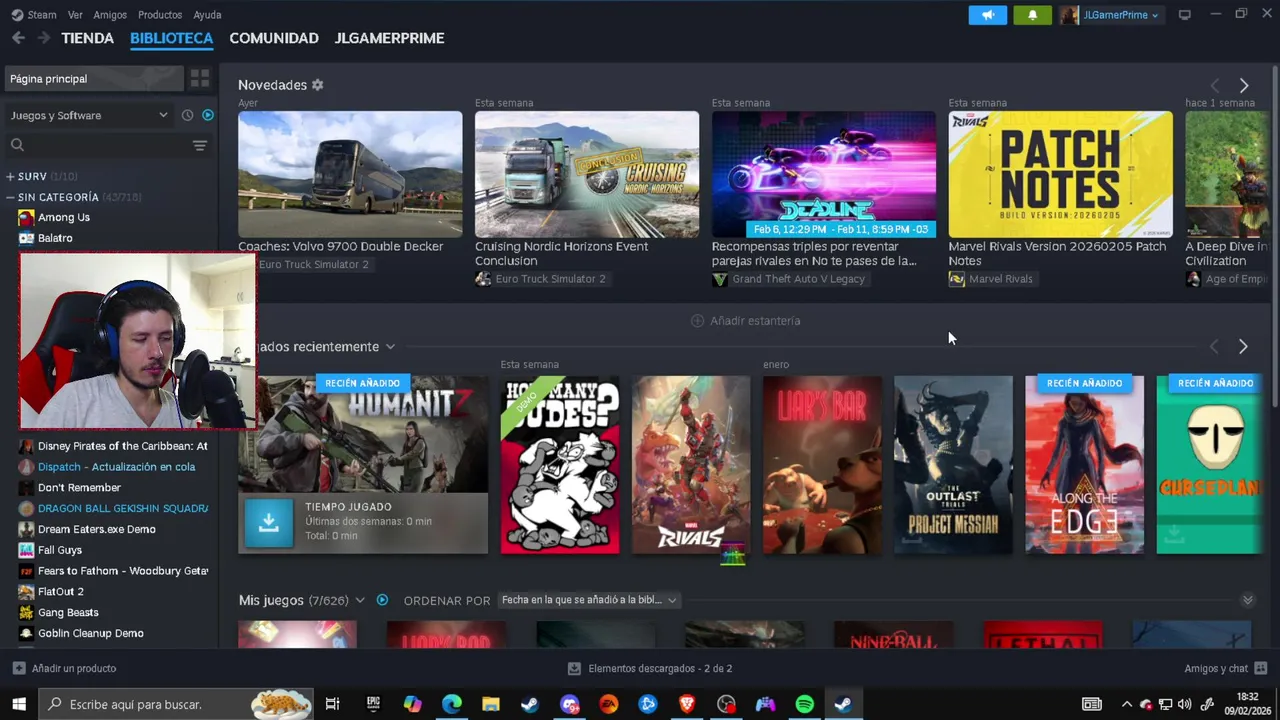This screenshot has width=1280, height=720.
Task: Click the Windows Start button
Action: pyautogui.click(x=19, y=704)
